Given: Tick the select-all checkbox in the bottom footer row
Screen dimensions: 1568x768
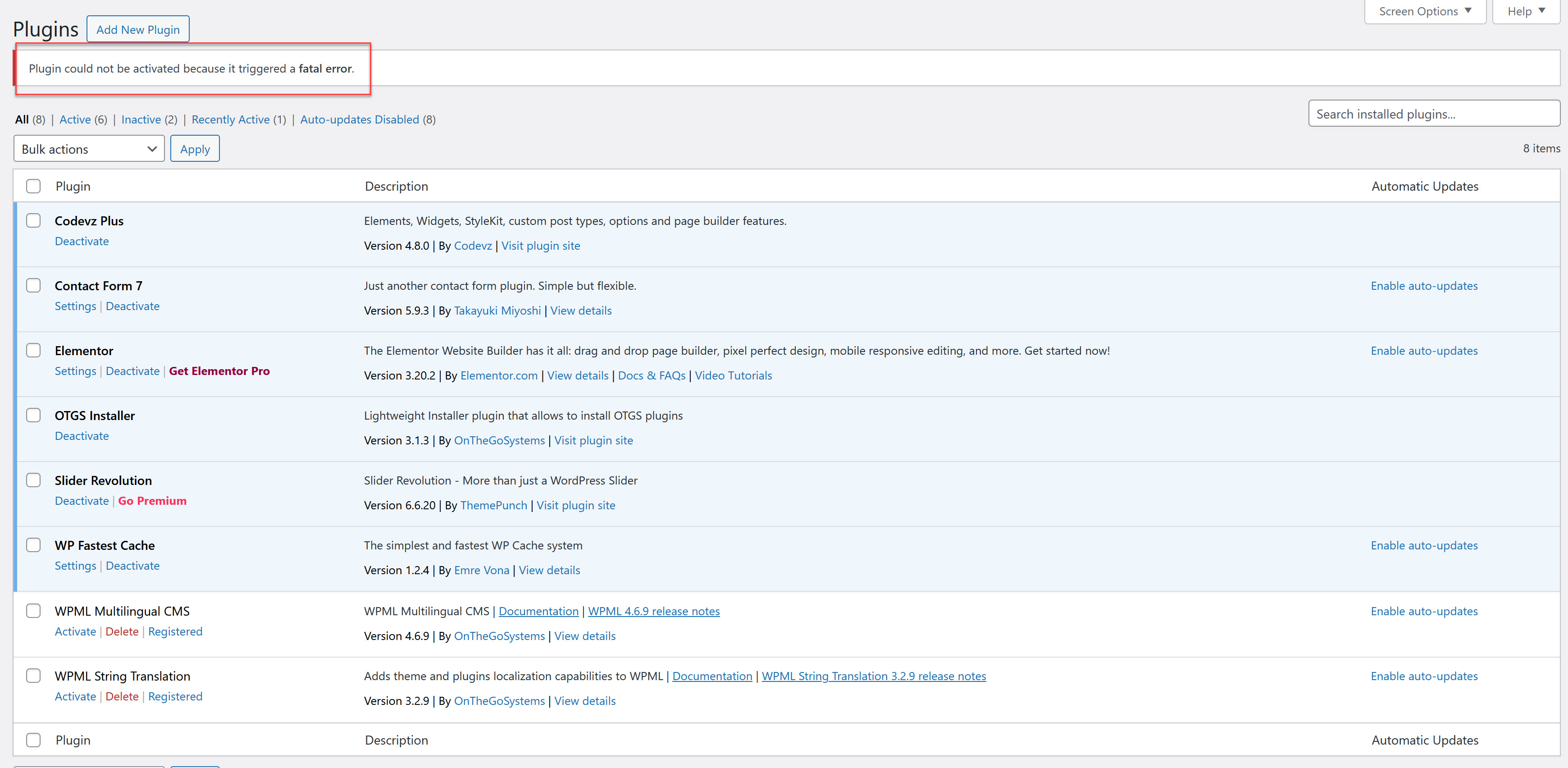Looking at the screenshot, I should [x=33, y=740].
